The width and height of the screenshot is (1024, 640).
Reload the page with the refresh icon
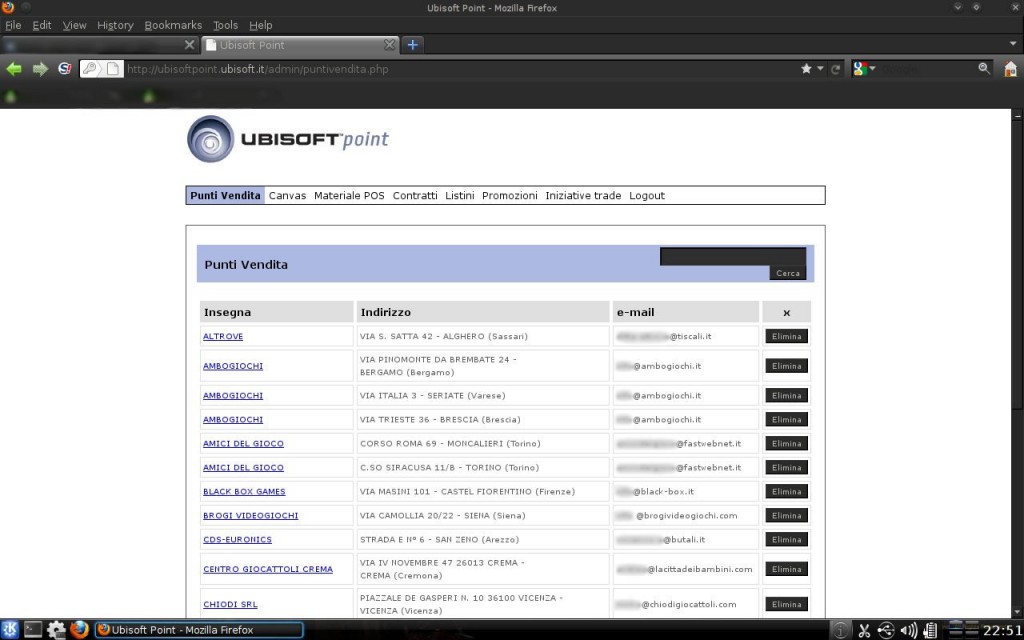(835, 69)
